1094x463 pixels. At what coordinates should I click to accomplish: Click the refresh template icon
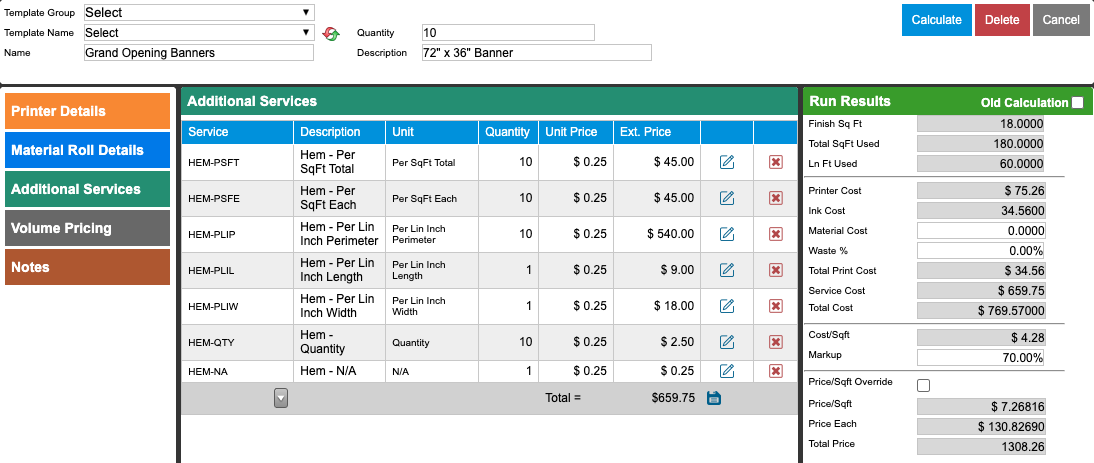click(x=331, y=33)
